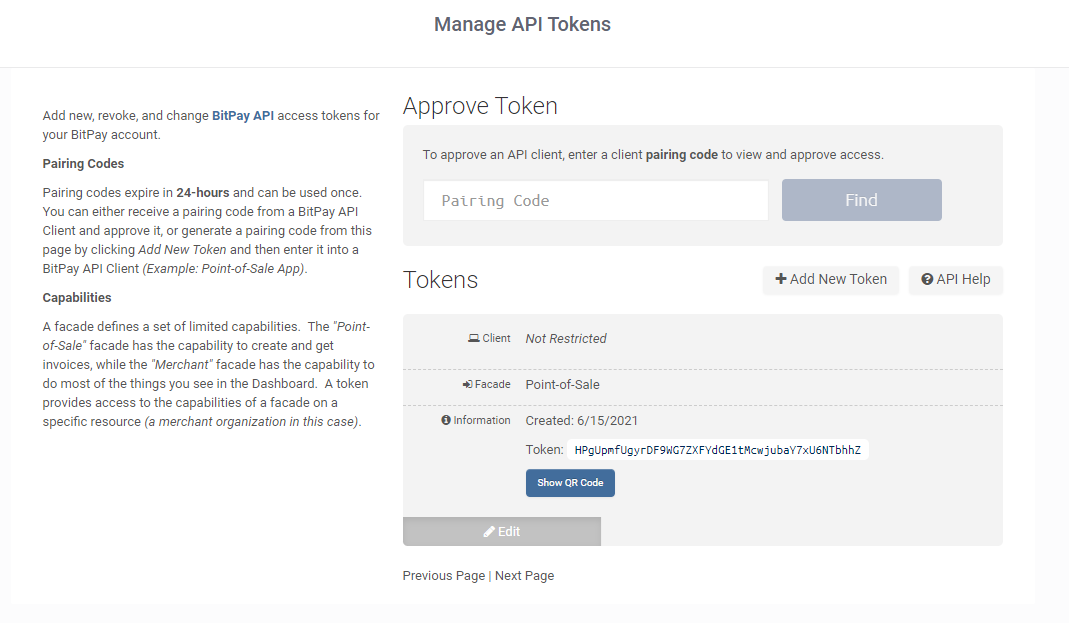
Task: Click the Point-of-Sale facade value
Action: [562, 384]
